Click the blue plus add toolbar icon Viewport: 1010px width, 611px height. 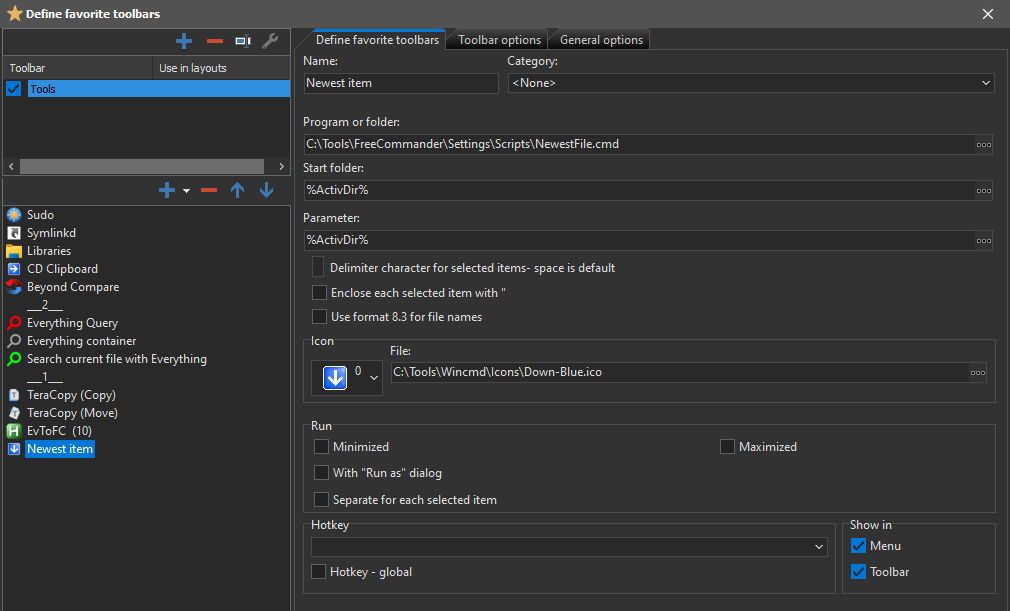click(x=184, y=41)
